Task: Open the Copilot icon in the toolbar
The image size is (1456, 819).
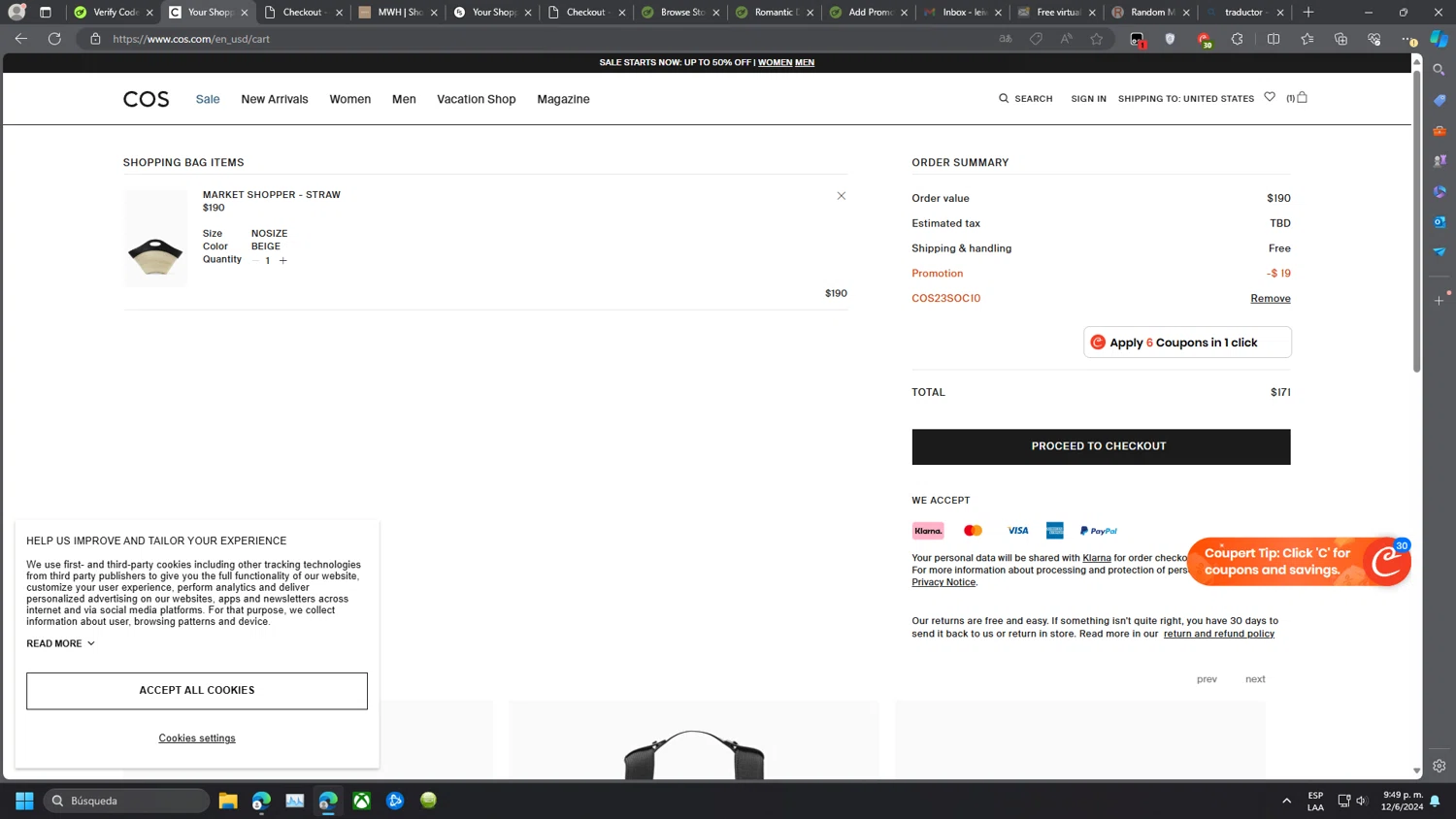Action: pos(1439,39)
